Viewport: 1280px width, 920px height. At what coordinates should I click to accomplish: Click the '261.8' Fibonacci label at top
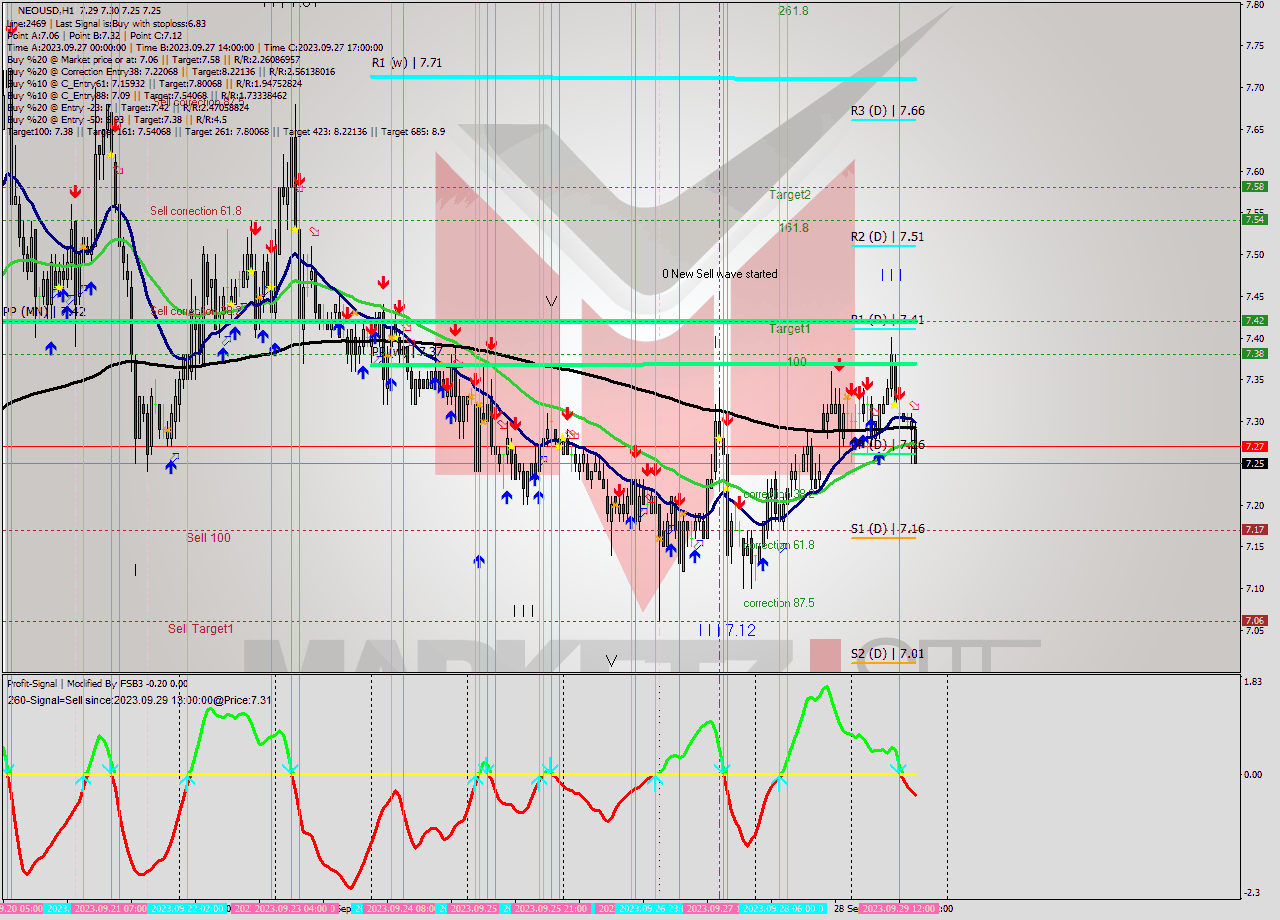pos(794,10)
